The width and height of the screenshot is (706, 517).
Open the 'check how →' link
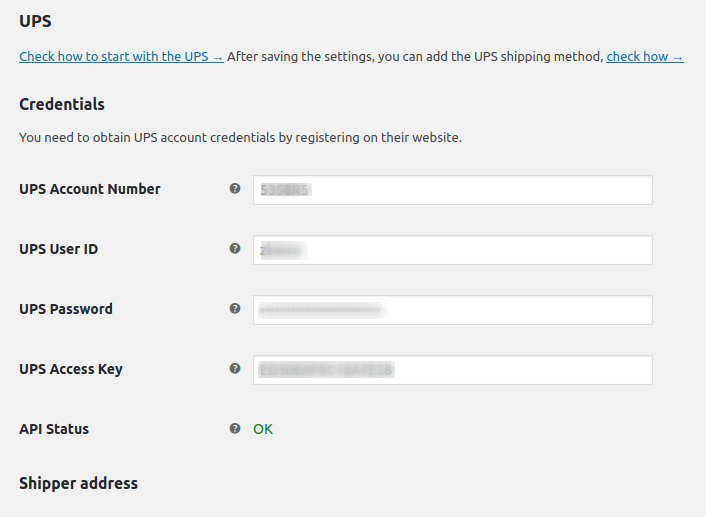pyautogui.click(x=645, y=57)
